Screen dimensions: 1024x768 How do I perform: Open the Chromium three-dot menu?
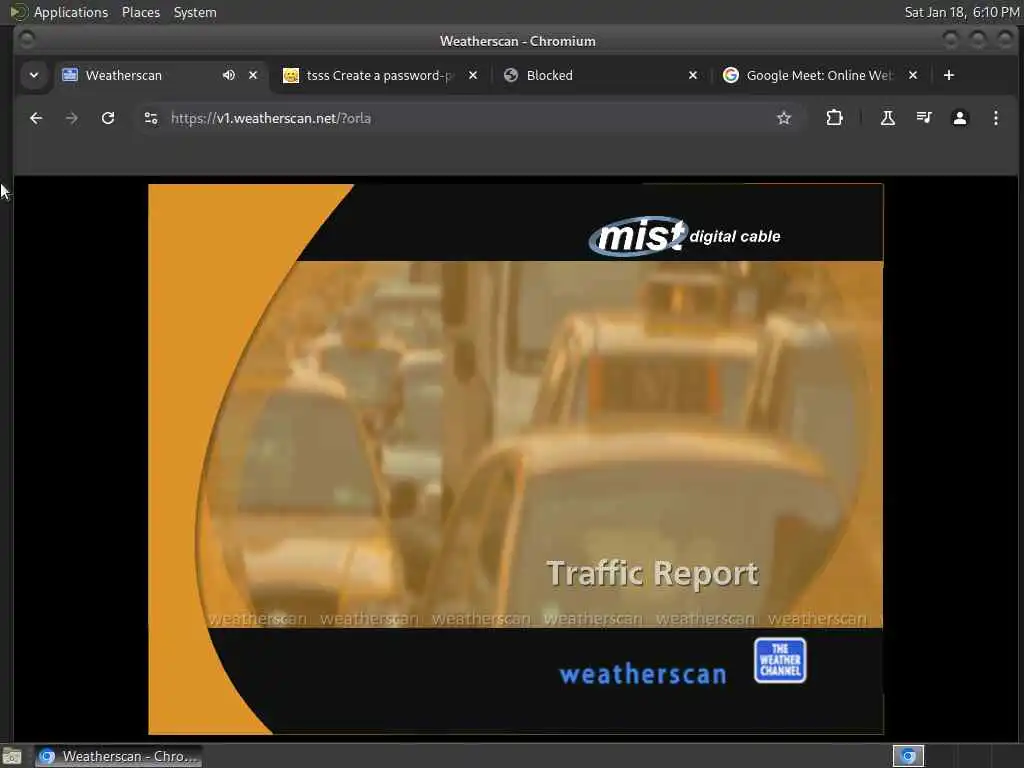click(995, 118)
